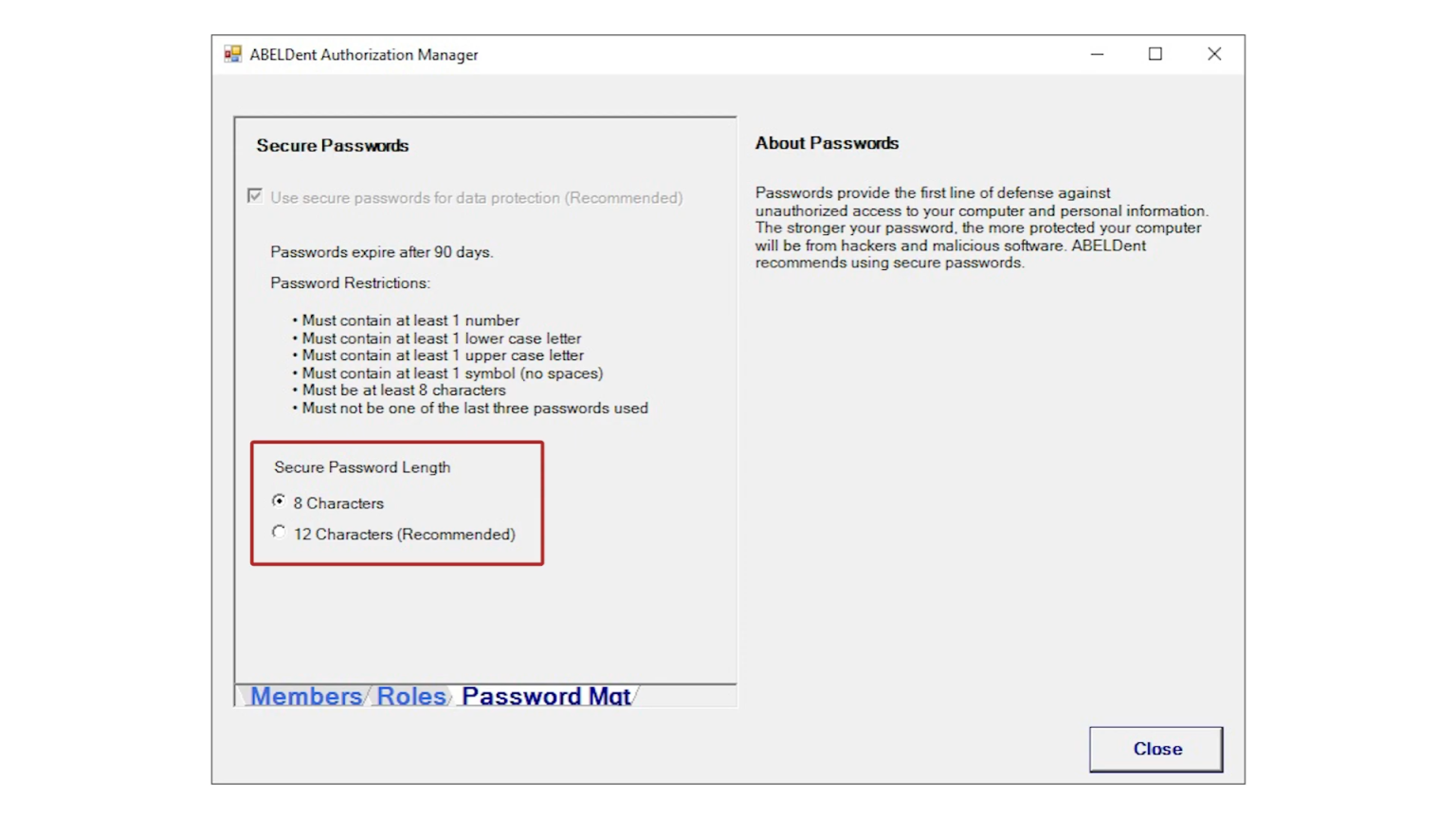Select the '8 Characters' password length option
This screenshot has height=819, width=1456.
[x=279, y=501]
